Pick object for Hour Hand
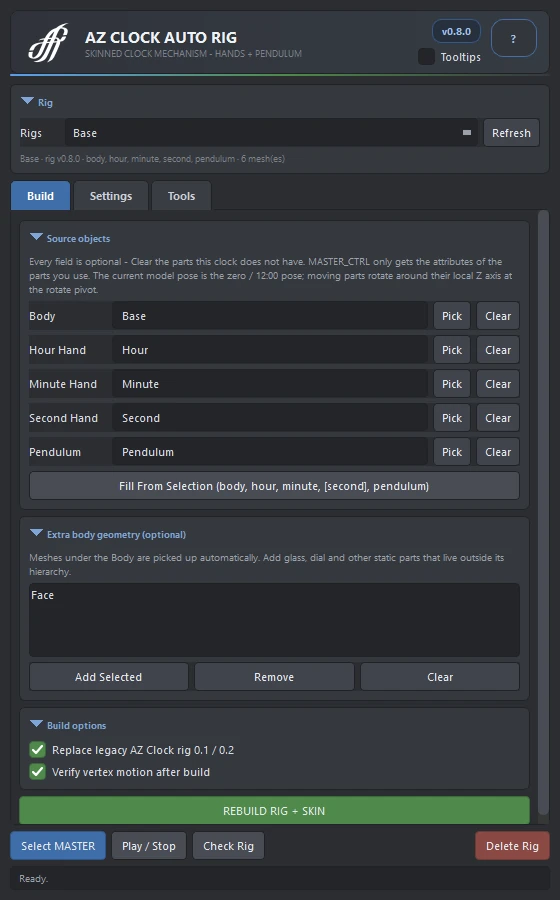 coord(452,350)
